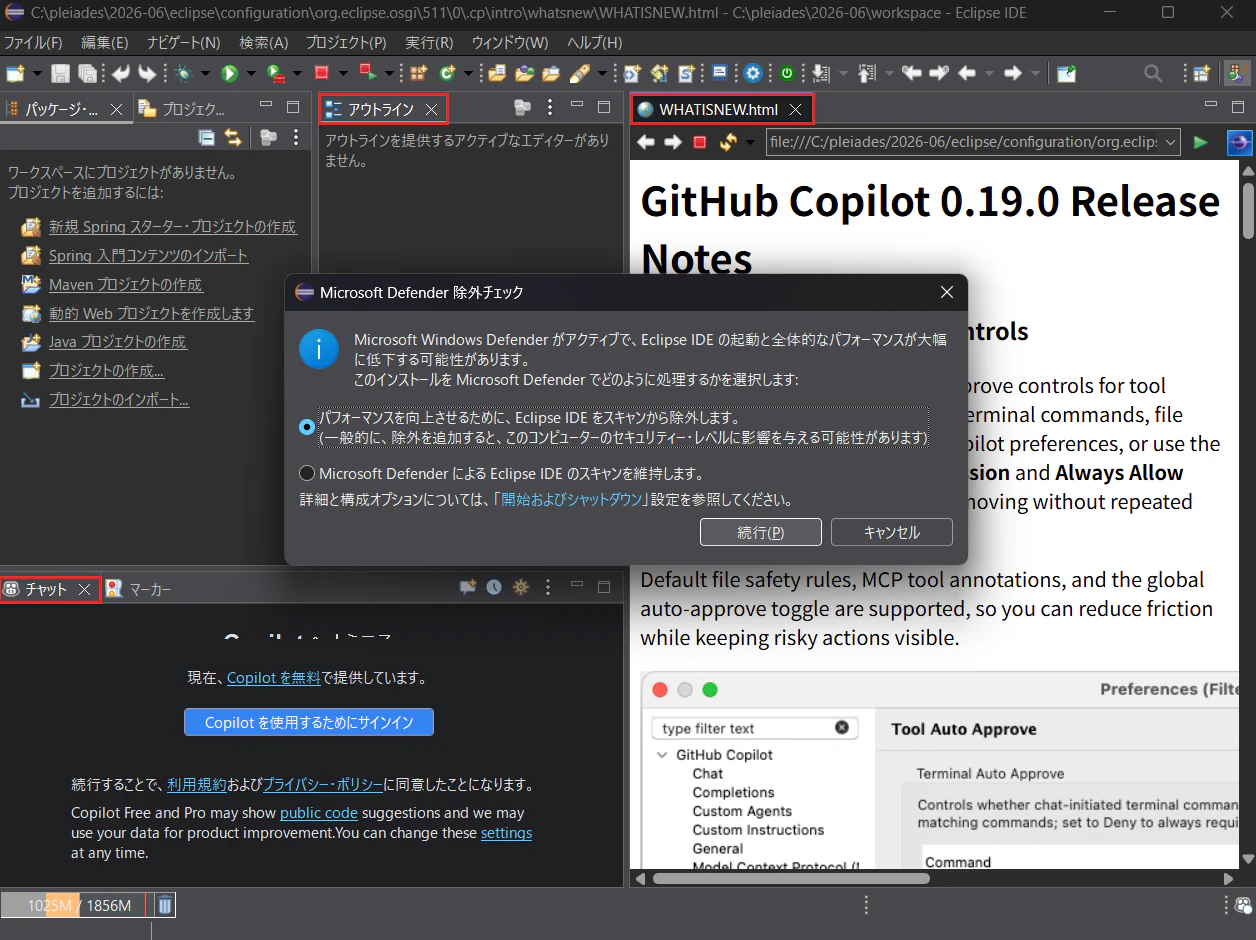Open the Debug button dropdown arrow
Image resolution: width=1256 pixels, height=940 pixels.
[x=204, y=73]
